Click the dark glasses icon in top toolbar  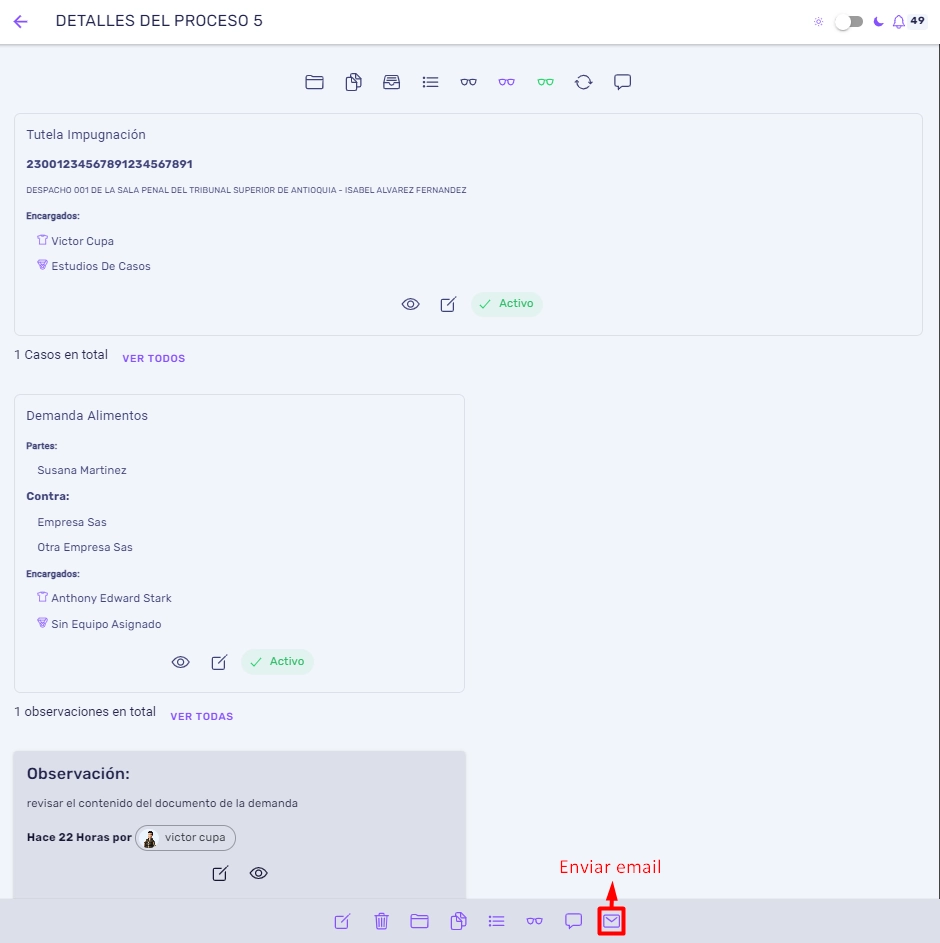tap(468, 82)
